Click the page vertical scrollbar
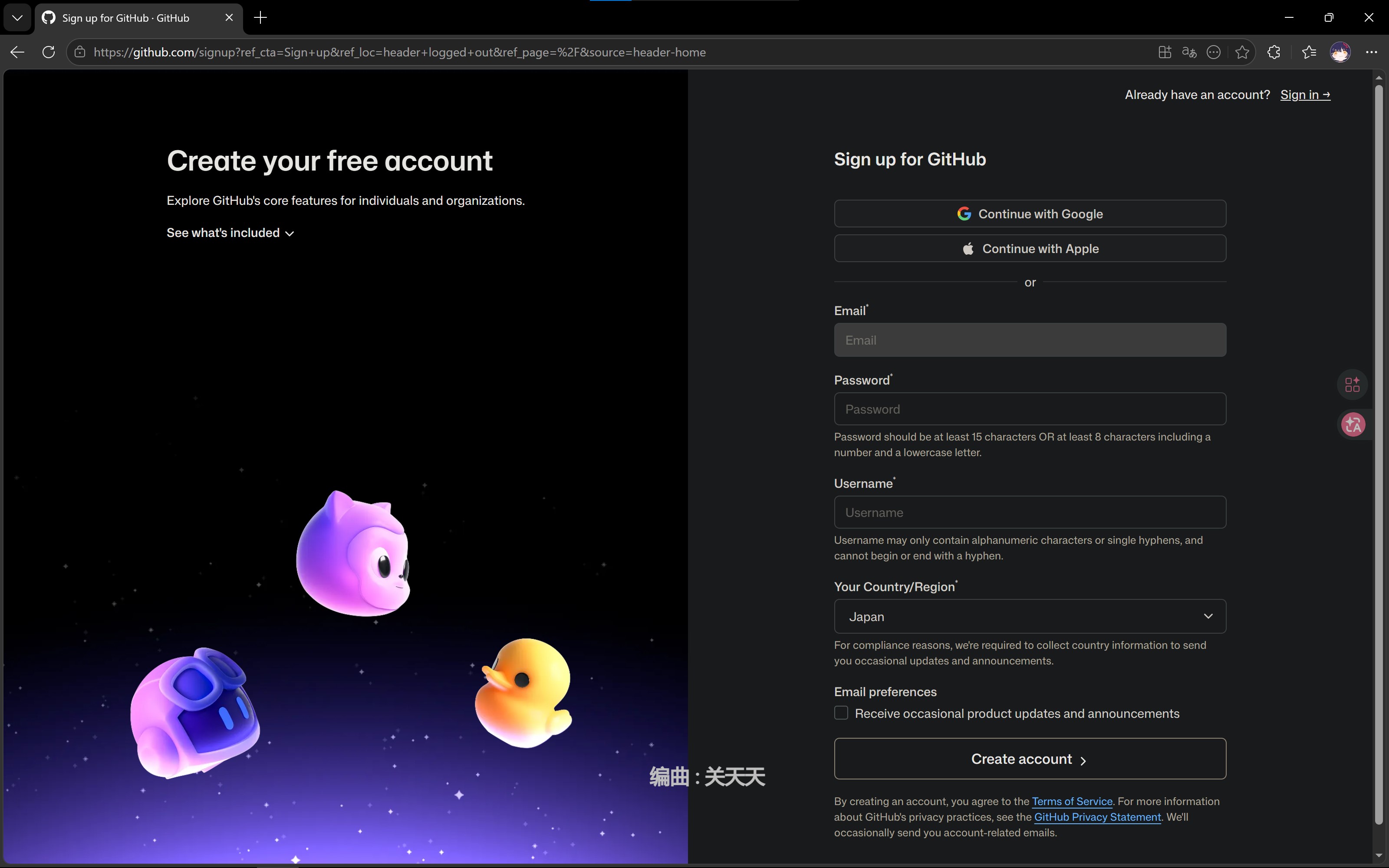 [1379, 455]
